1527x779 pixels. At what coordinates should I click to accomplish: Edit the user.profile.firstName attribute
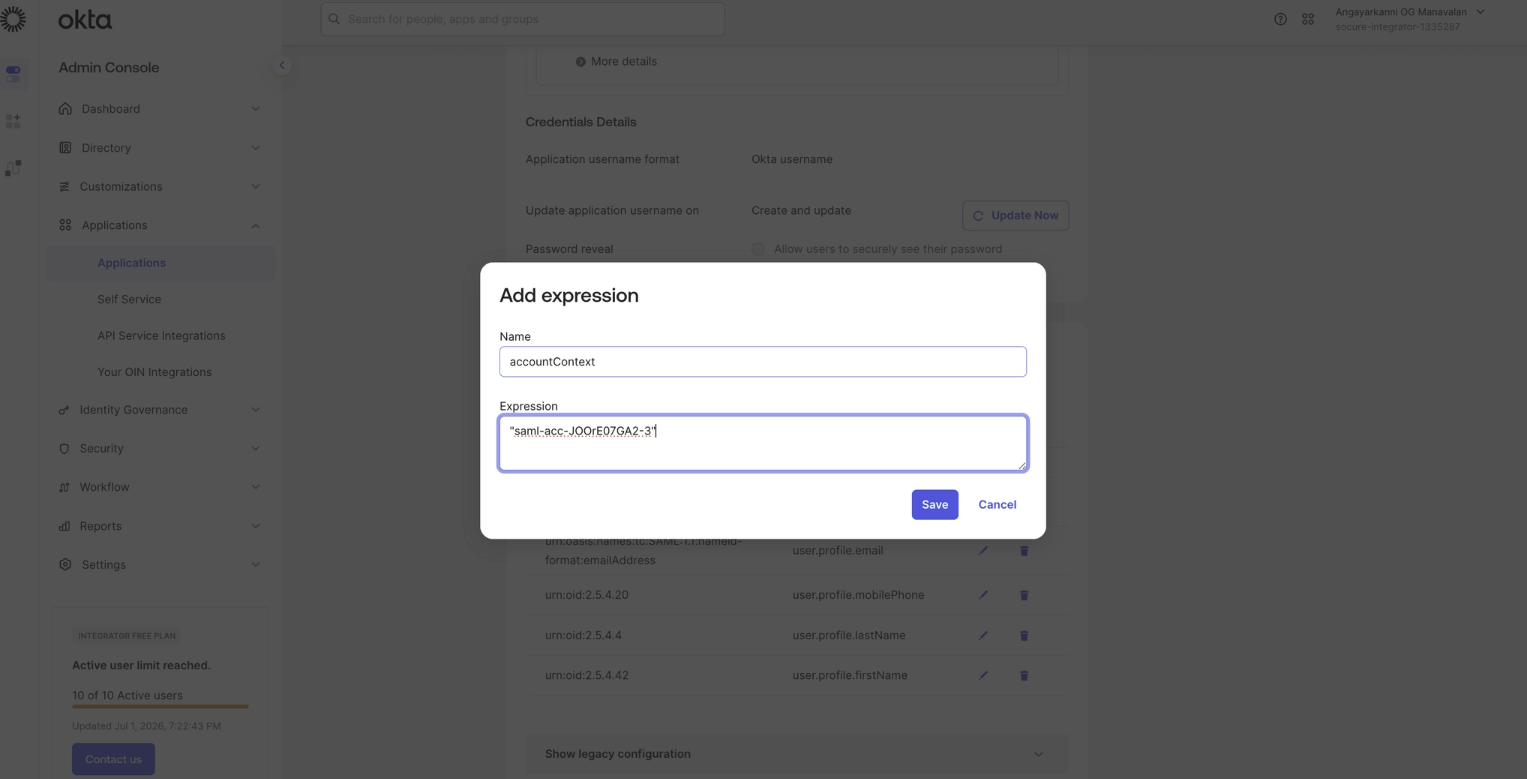pyautogui.click(x=983, y=675)
